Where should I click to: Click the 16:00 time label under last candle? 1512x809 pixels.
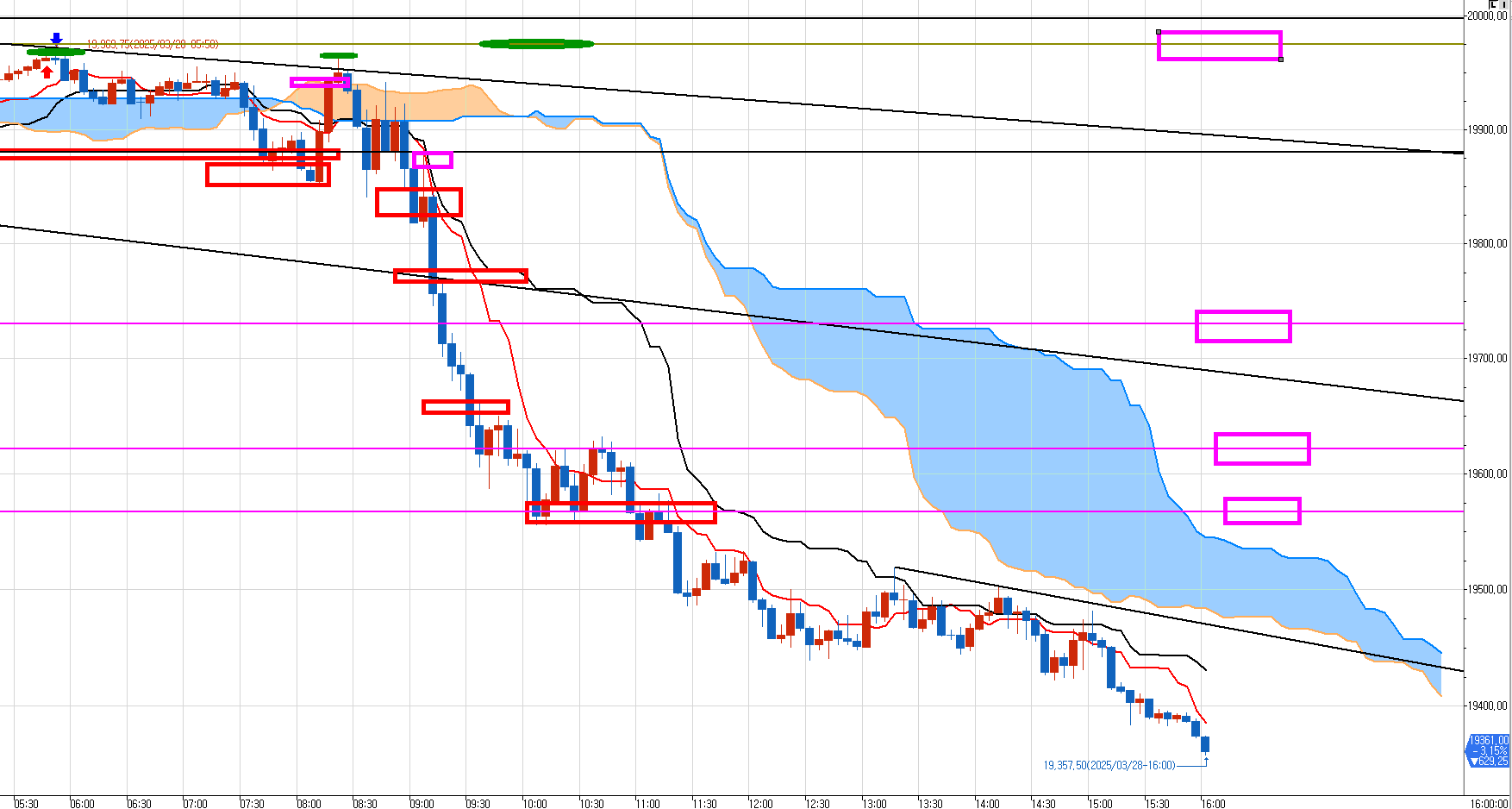[1214, 804]
